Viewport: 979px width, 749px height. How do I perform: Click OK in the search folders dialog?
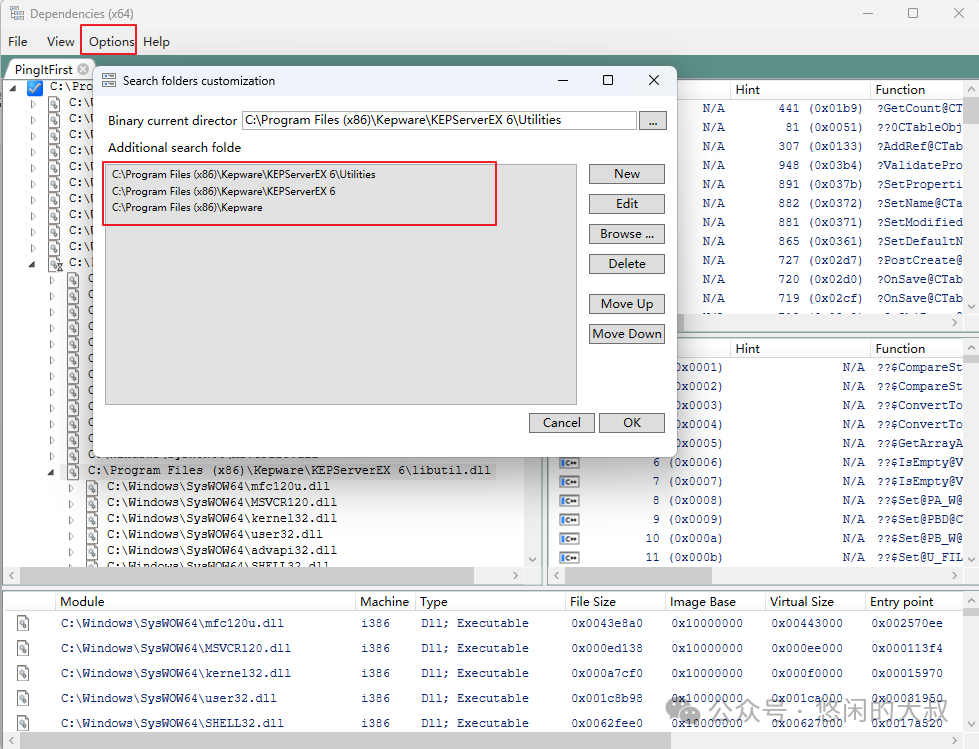[632, 423]
